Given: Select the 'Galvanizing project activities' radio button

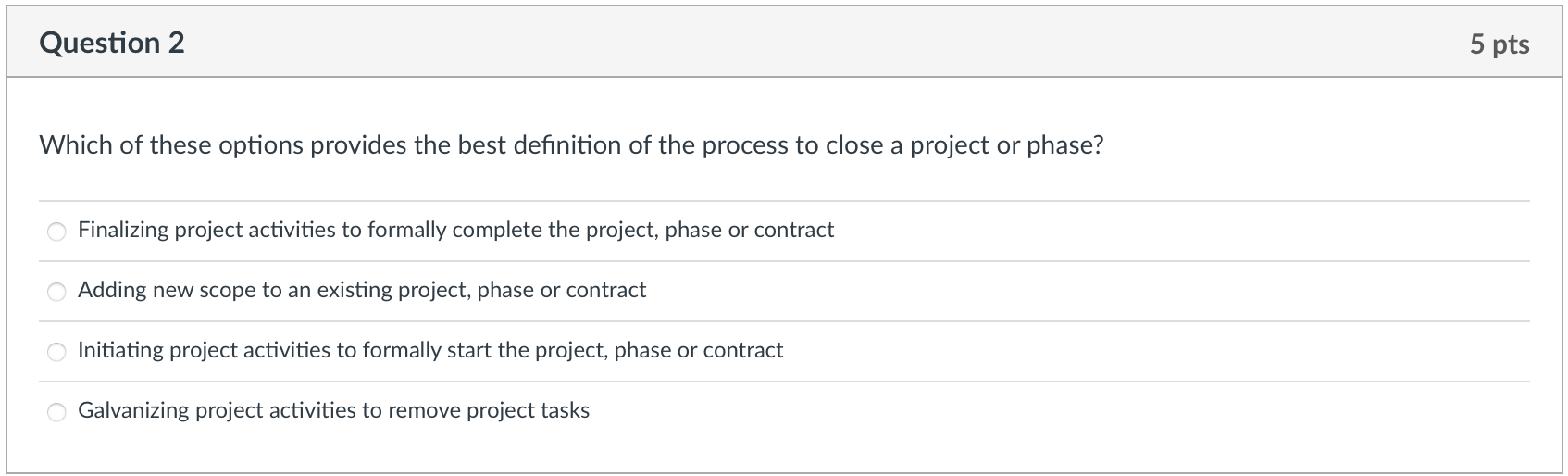Looking at the screenshot, I should tap(57, 412).
